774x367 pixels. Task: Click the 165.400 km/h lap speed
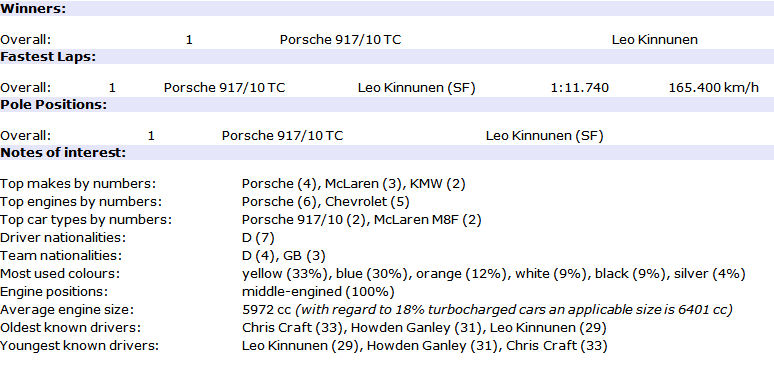(x=714, y=88)
